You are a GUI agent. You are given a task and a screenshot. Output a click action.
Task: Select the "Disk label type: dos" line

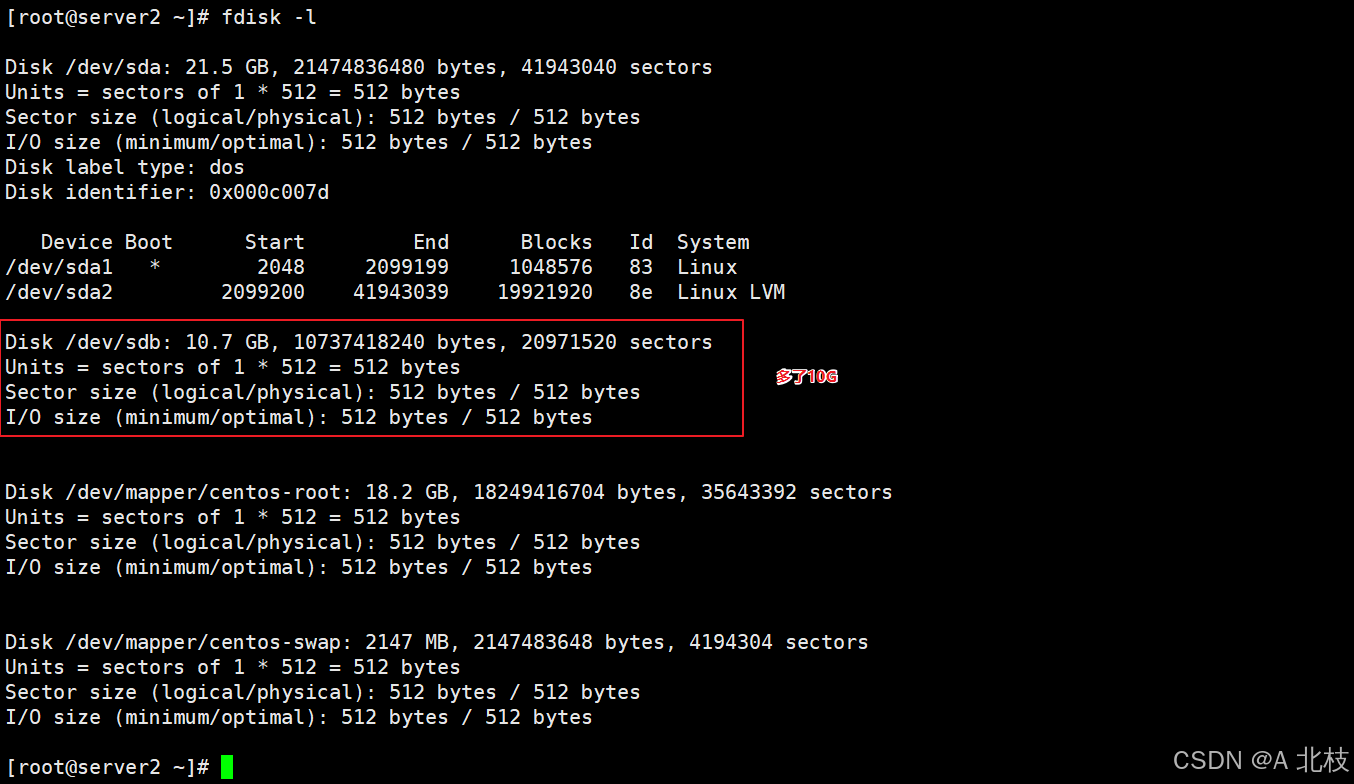(x=125, y=167)
